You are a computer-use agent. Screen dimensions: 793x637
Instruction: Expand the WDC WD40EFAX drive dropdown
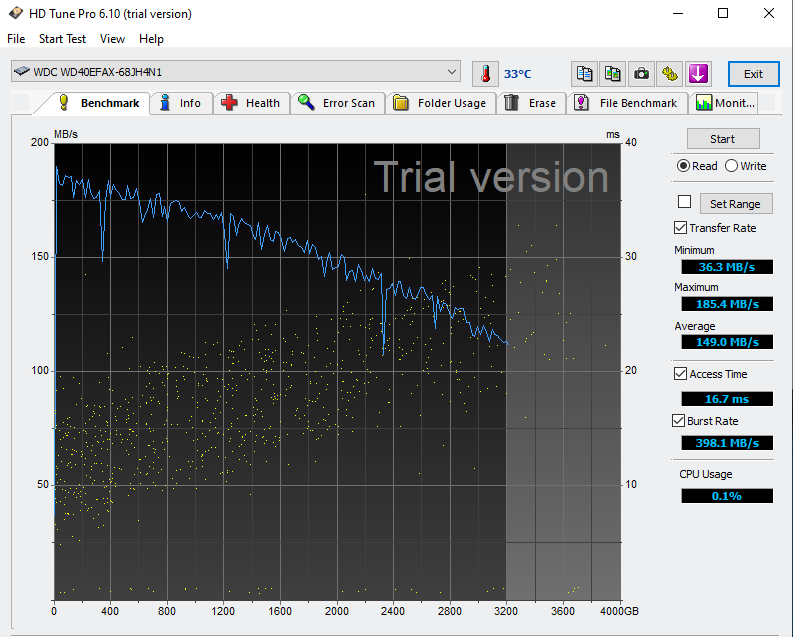453,72
